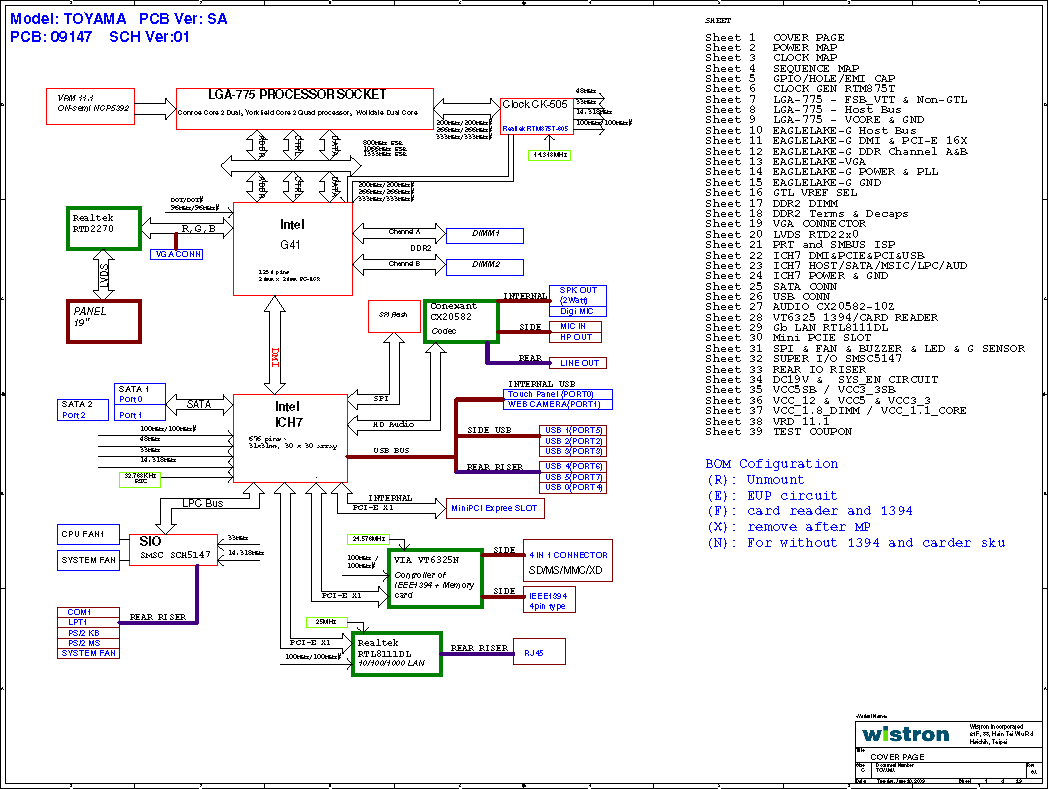
Task: Select the HP OUT box
Action: (x=575, y=337)
